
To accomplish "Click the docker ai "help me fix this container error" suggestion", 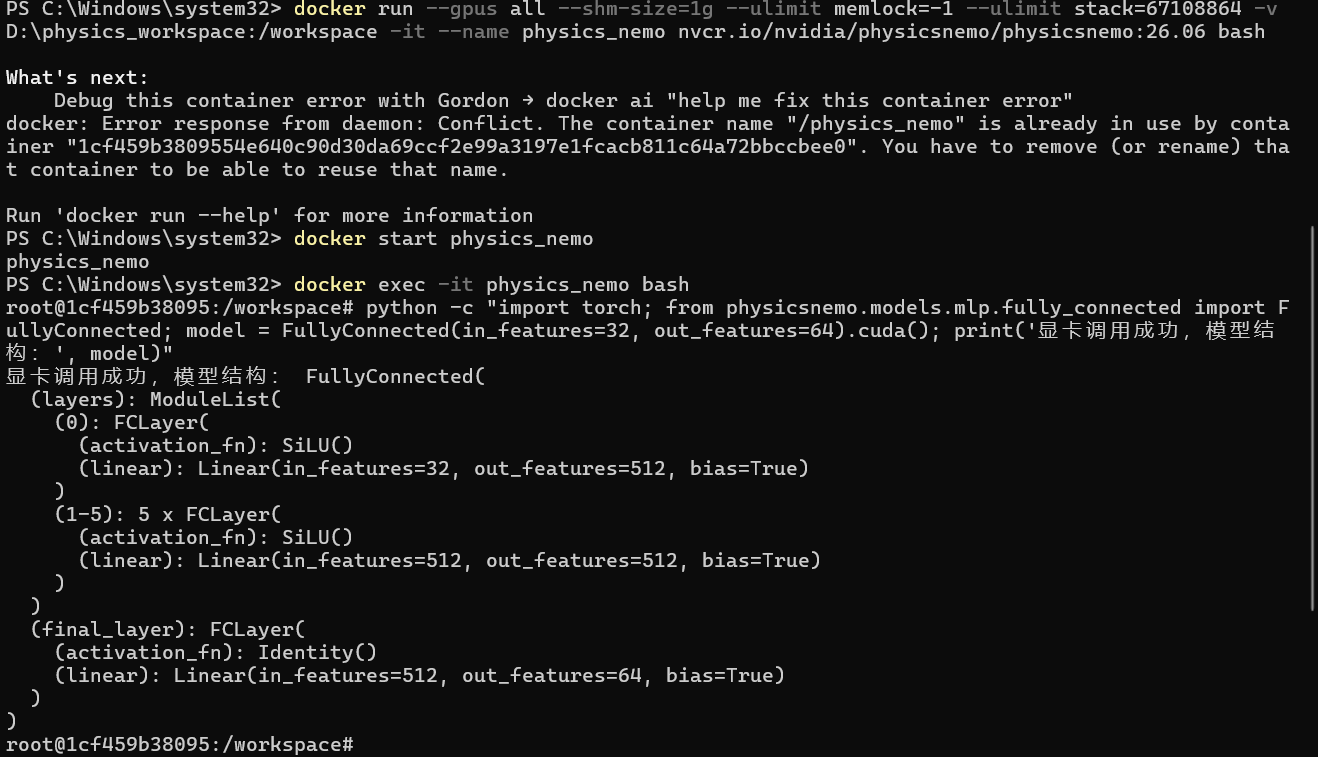I will click(x=809, y=101).
